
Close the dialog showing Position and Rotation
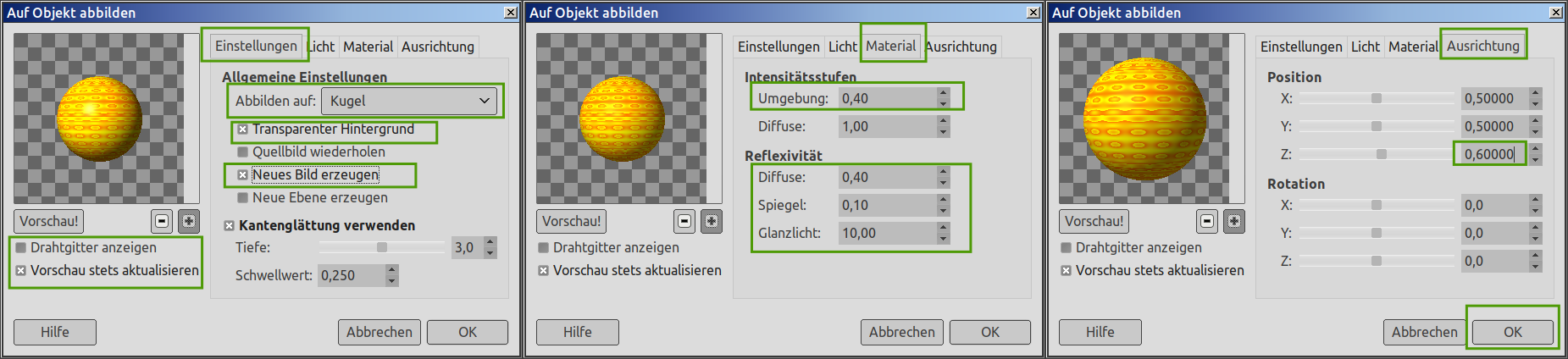point(1556,13)
